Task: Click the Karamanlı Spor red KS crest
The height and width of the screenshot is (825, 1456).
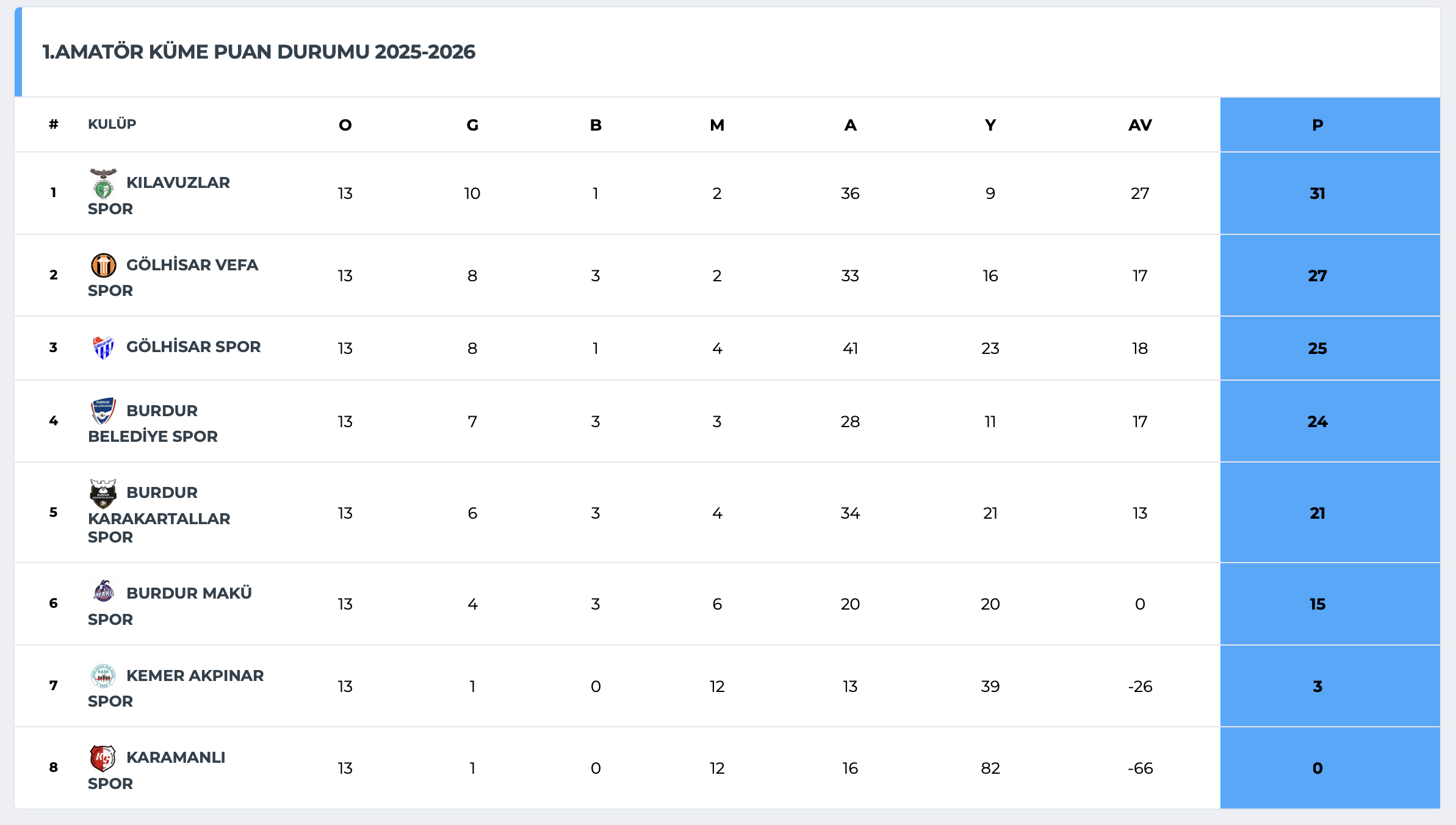Action: coord(103,758)
